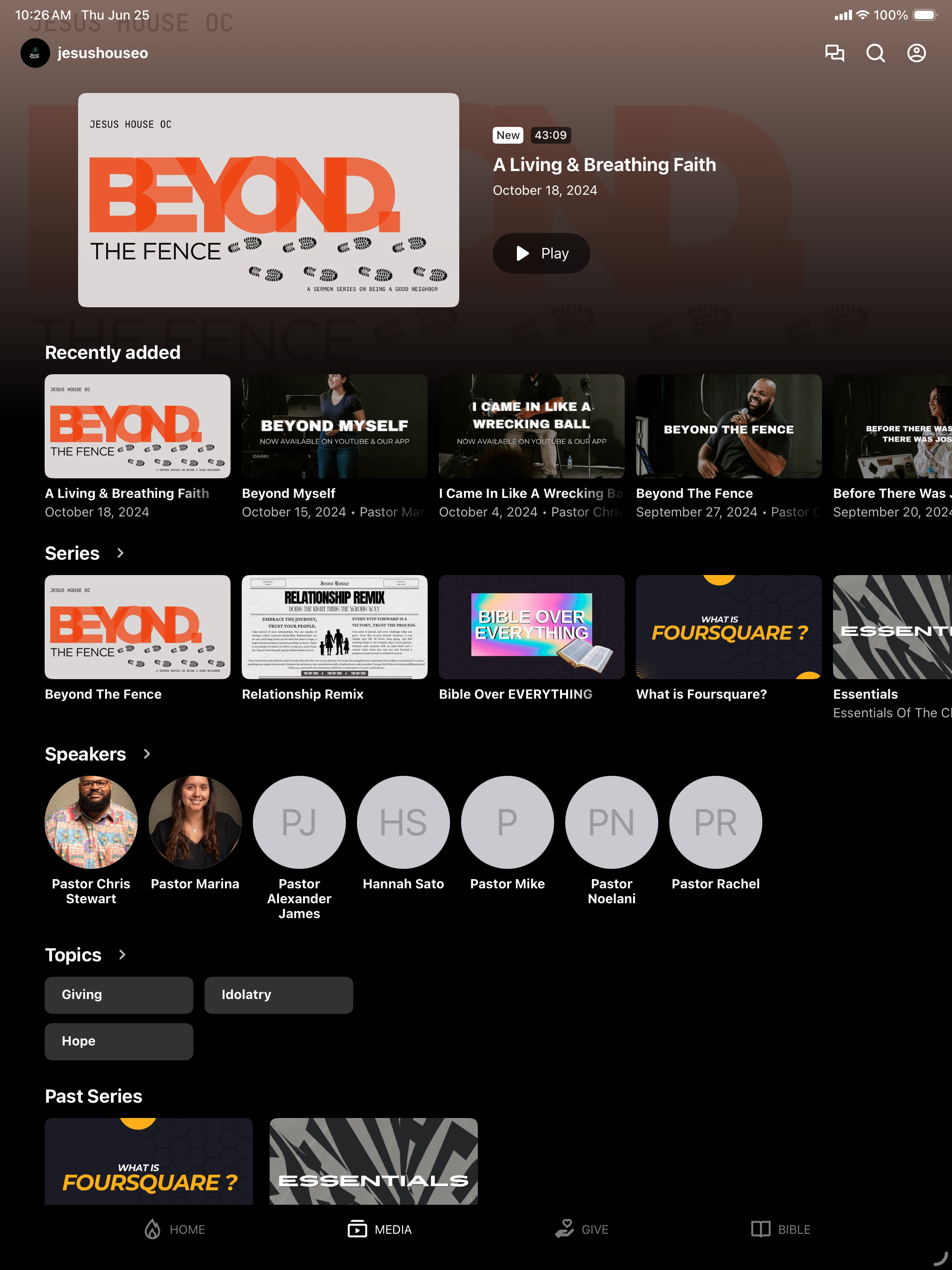952x1270 pixels.
Task: Open the Relationship Remix series thumbnail
Action: click(334, 627)
